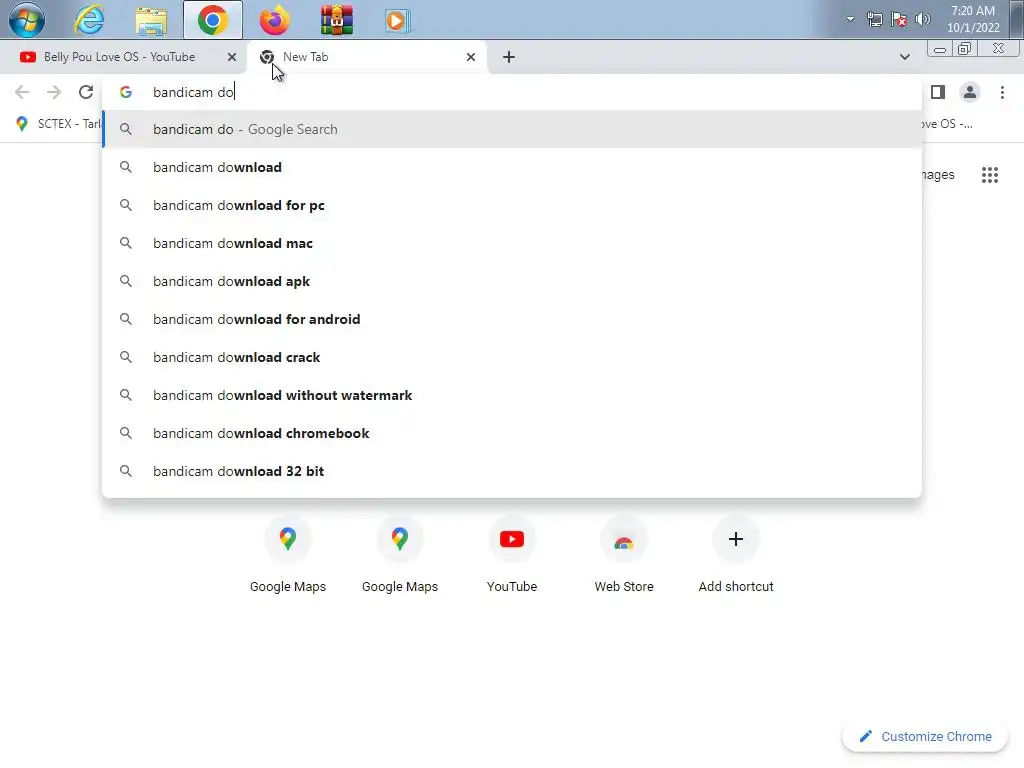
Task: Open the tab search dropdown chevron
Action: tap(904, 57)
